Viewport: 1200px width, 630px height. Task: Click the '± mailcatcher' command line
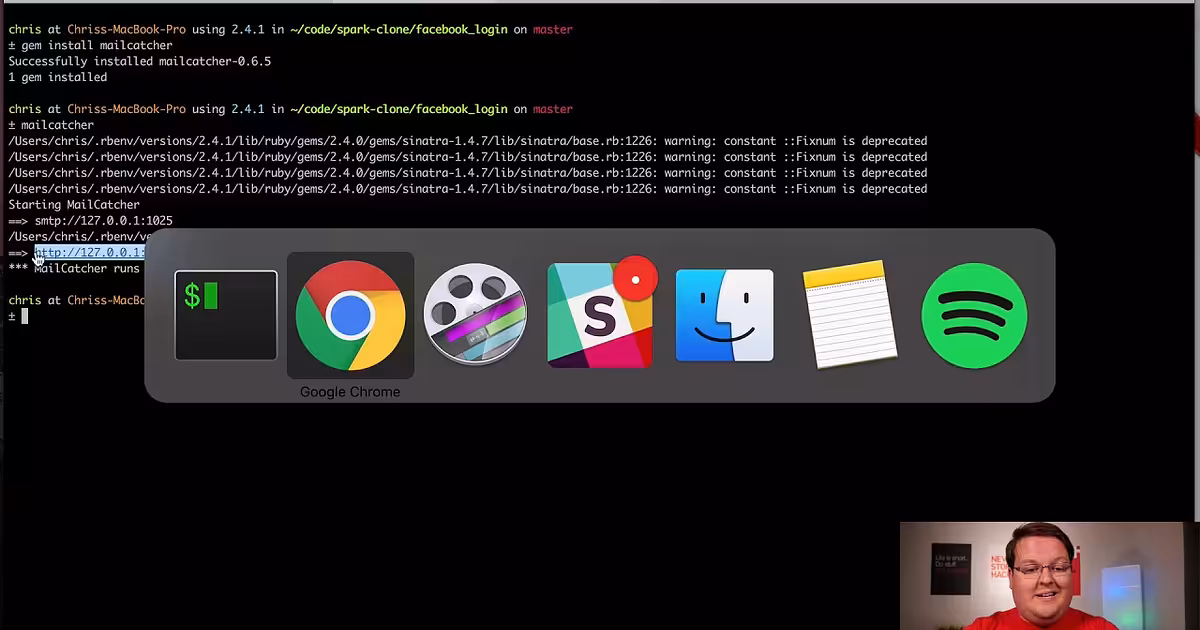tap(51, 125)
